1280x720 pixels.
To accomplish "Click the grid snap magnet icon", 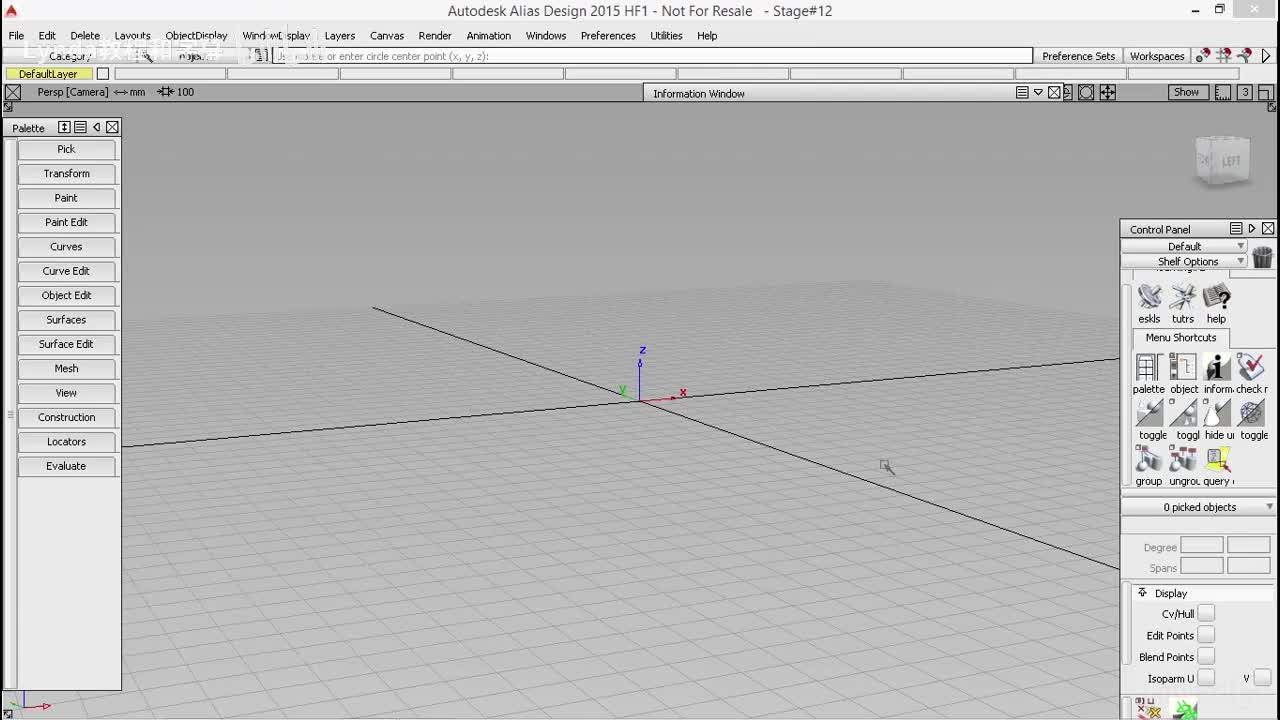I will (1223, 56).
